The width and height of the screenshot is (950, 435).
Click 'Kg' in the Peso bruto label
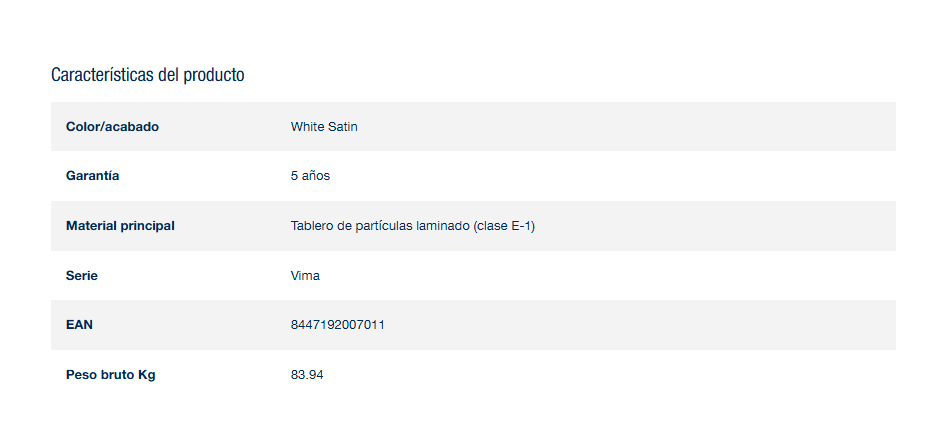coord(147,375)
